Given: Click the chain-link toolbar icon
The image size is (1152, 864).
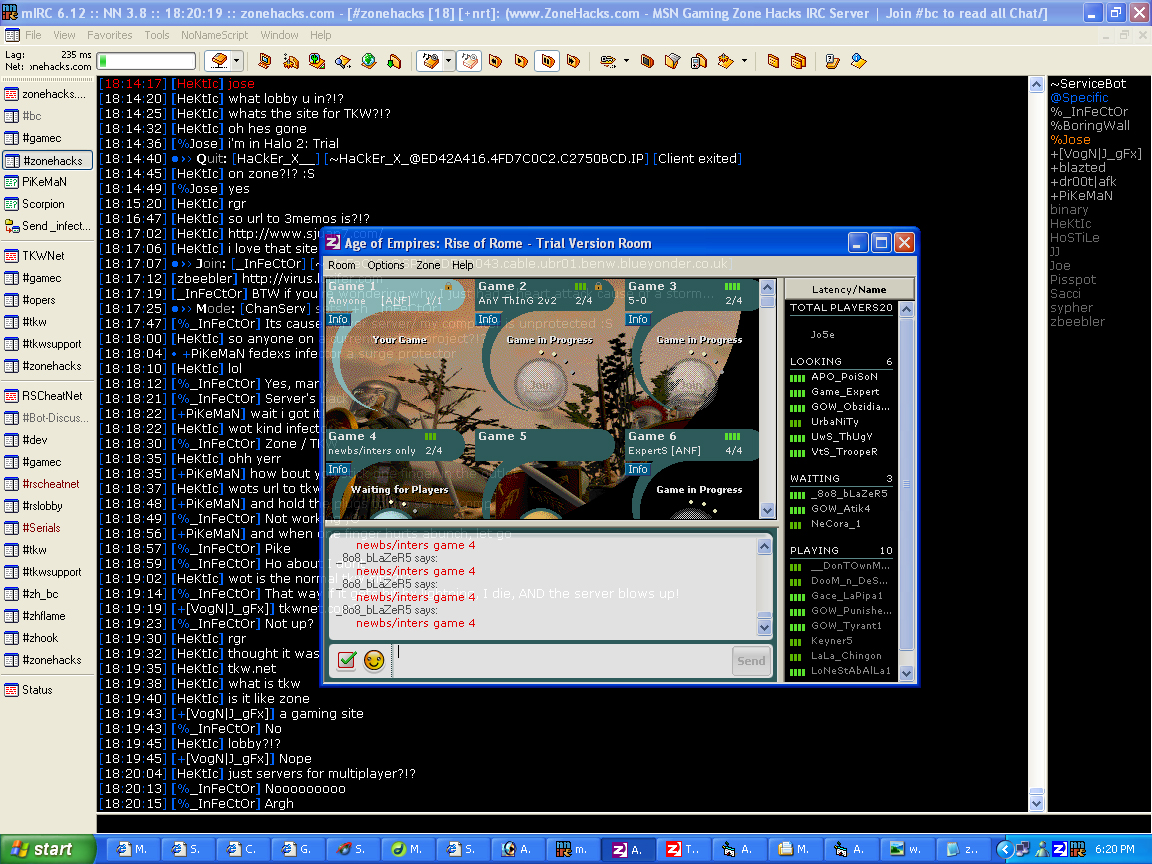Looking at the screenshot, I should [608, 61].
